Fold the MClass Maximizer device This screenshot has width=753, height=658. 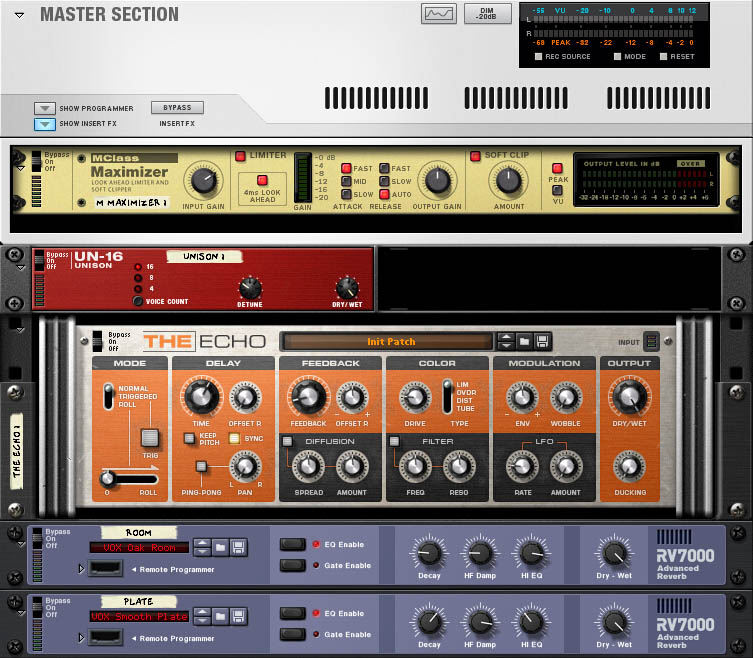21,169
